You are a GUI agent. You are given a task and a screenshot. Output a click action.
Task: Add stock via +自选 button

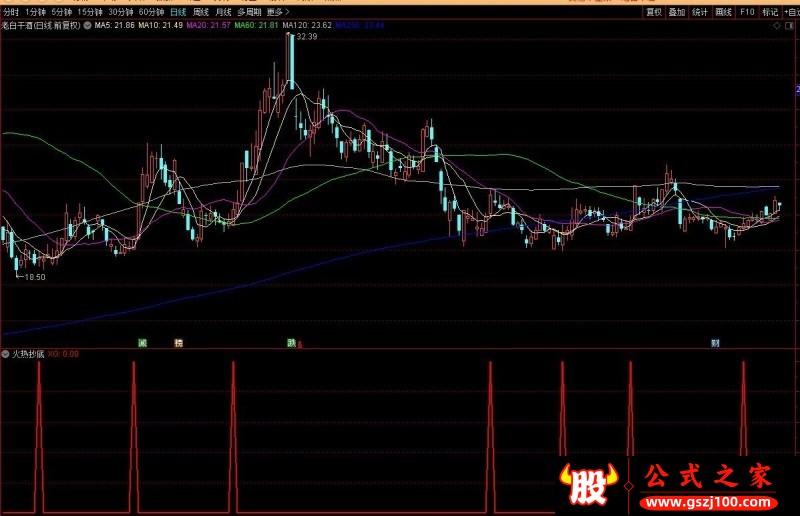[x=791, y=12]
